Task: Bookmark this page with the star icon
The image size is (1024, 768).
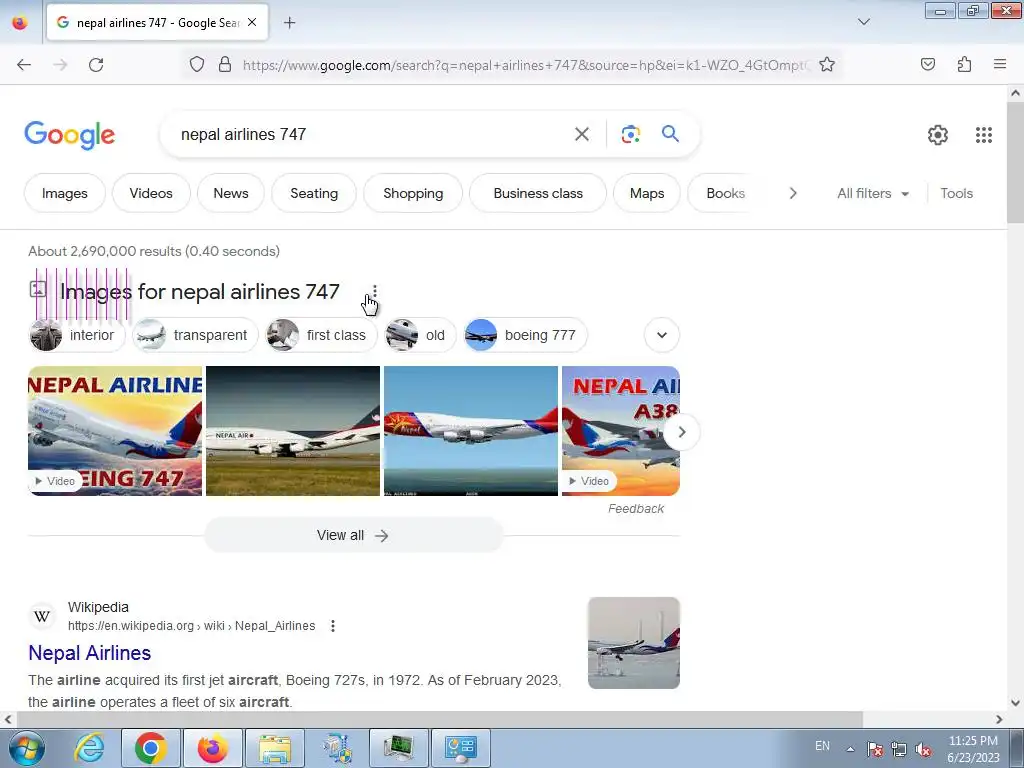Action: pyautogui.click(x=827, y=65)
